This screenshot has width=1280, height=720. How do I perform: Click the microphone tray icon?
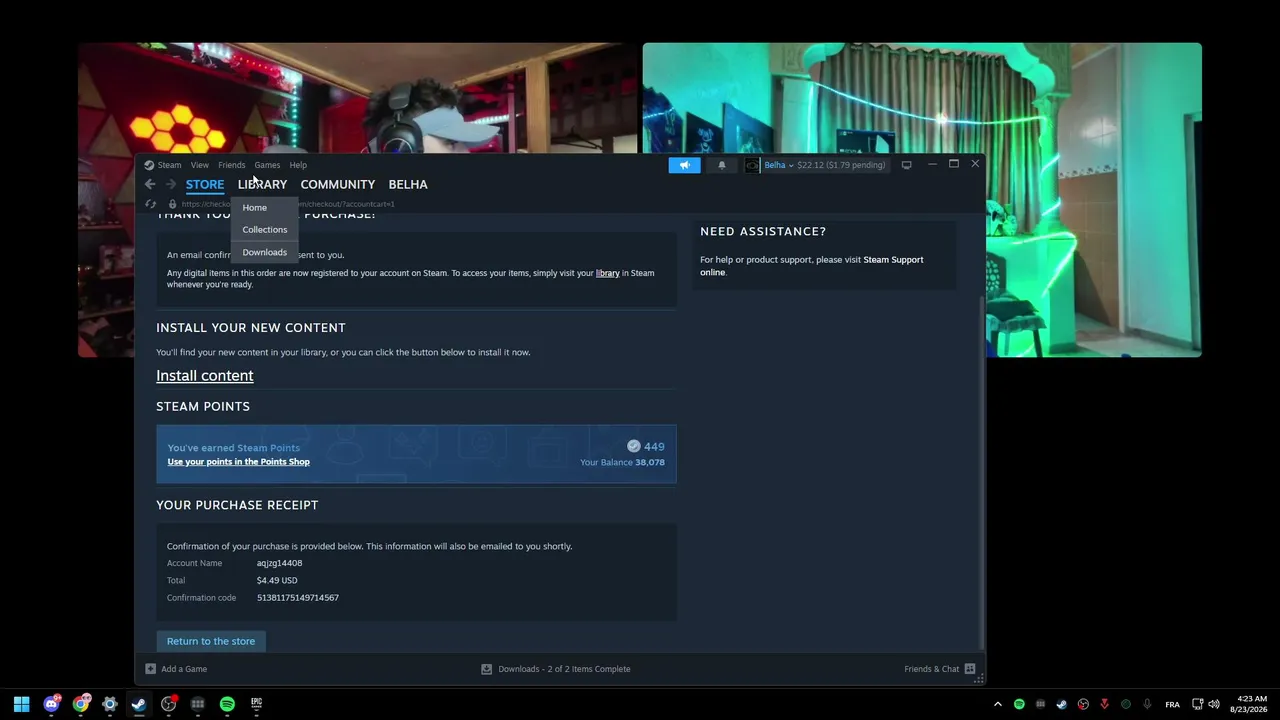pos(1147,704)
